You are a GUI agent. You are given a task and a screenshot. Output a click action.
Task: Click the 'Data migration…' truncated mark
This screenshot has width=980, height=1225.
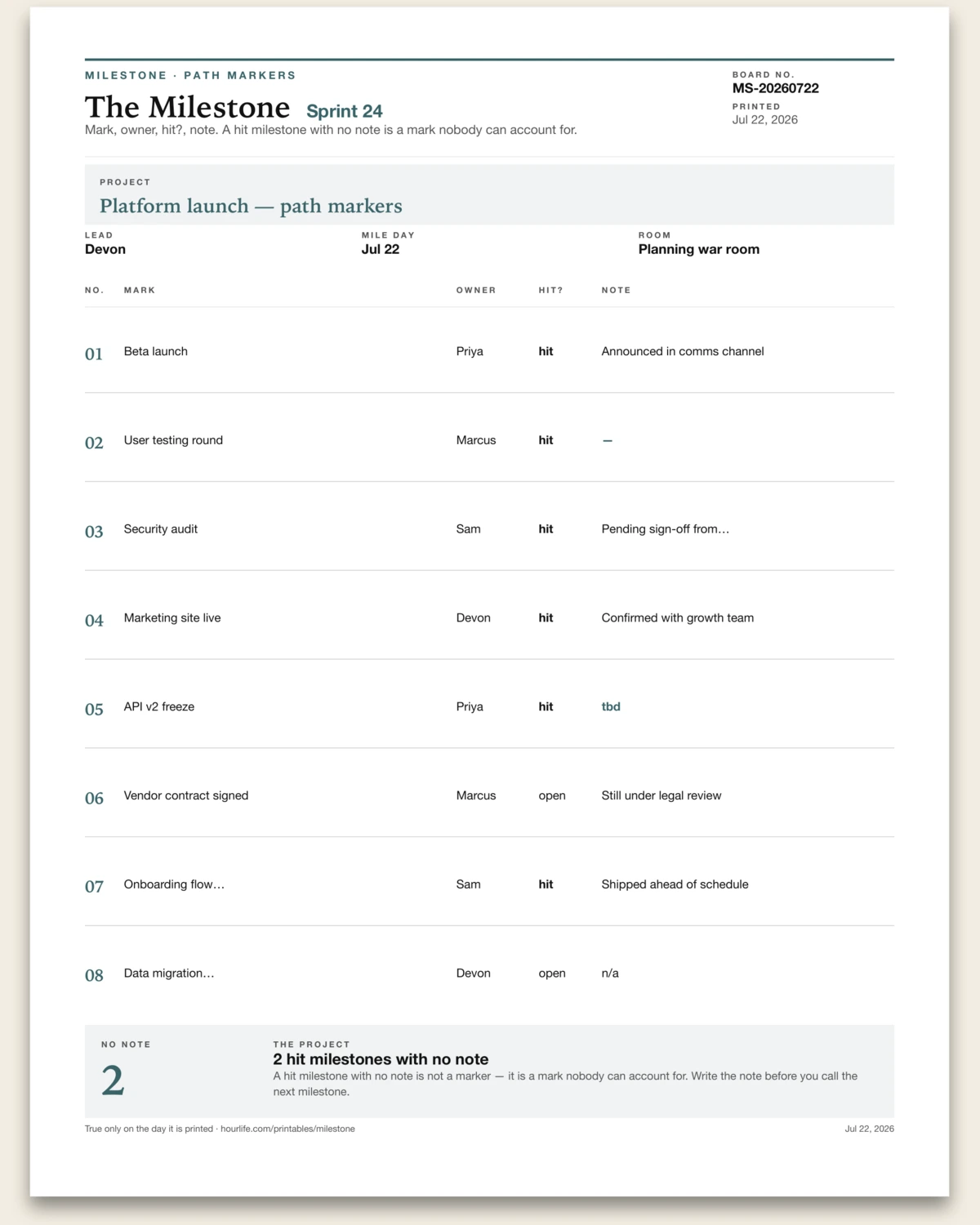point(169,973)
